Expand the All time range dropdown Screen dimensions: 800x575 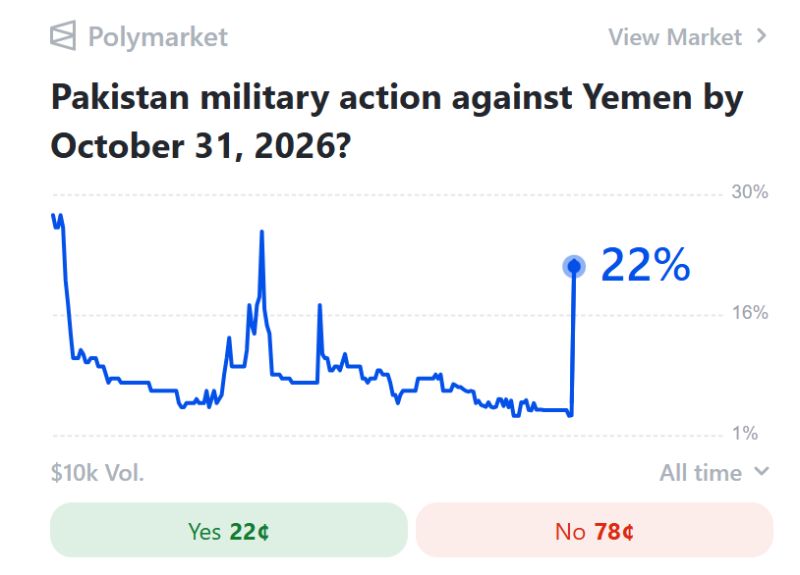coord(714,473)
